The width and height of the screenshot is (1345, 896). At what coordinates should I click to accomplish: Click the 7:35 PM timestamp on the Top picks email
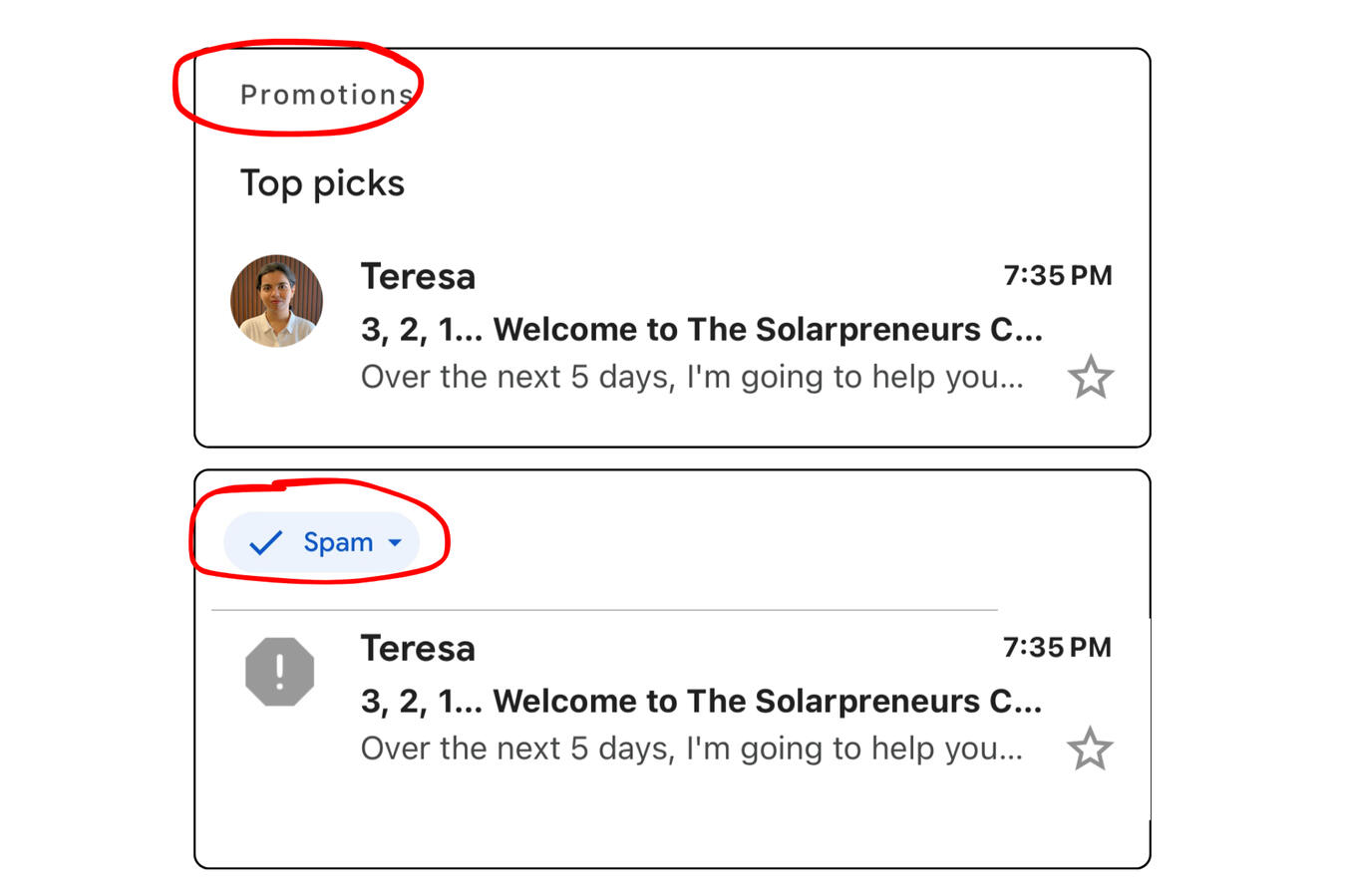1058,275
